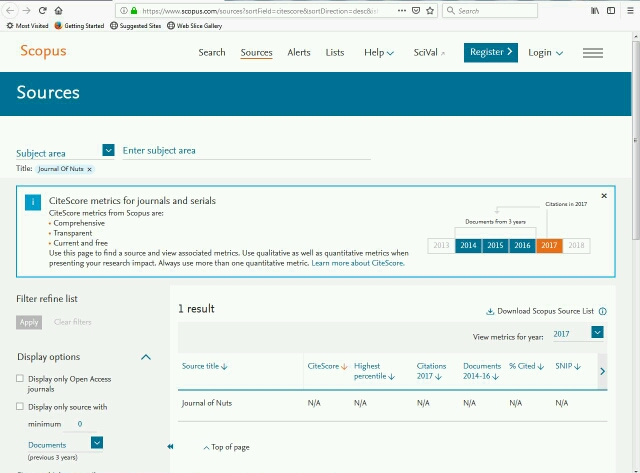Open the Sources navigation item
This screenshot has height=473, width=640.
click(256, 53)
